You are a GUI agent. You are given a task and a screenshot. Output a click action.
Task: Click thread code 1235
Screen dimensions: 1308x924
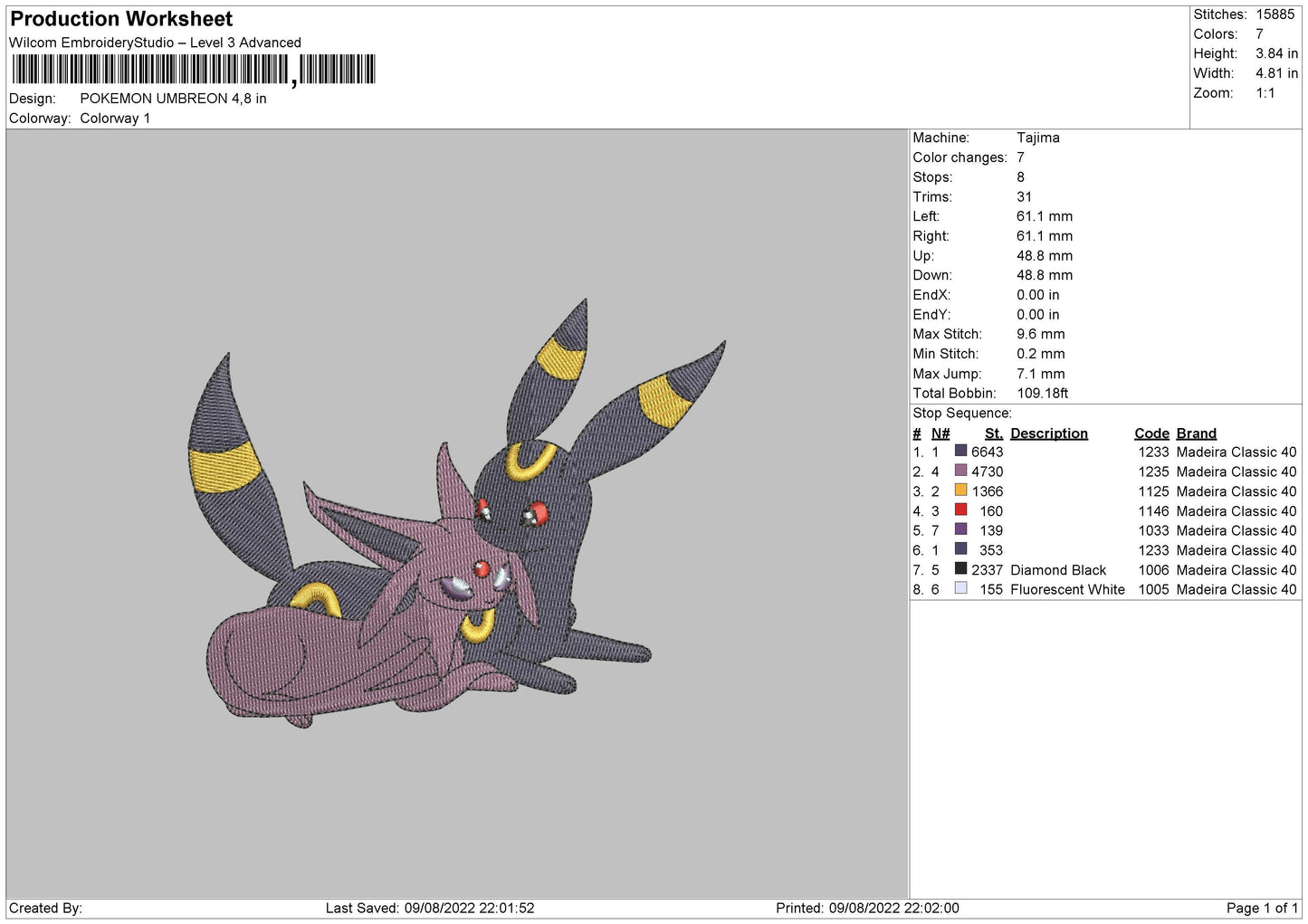coord(1153,472)
